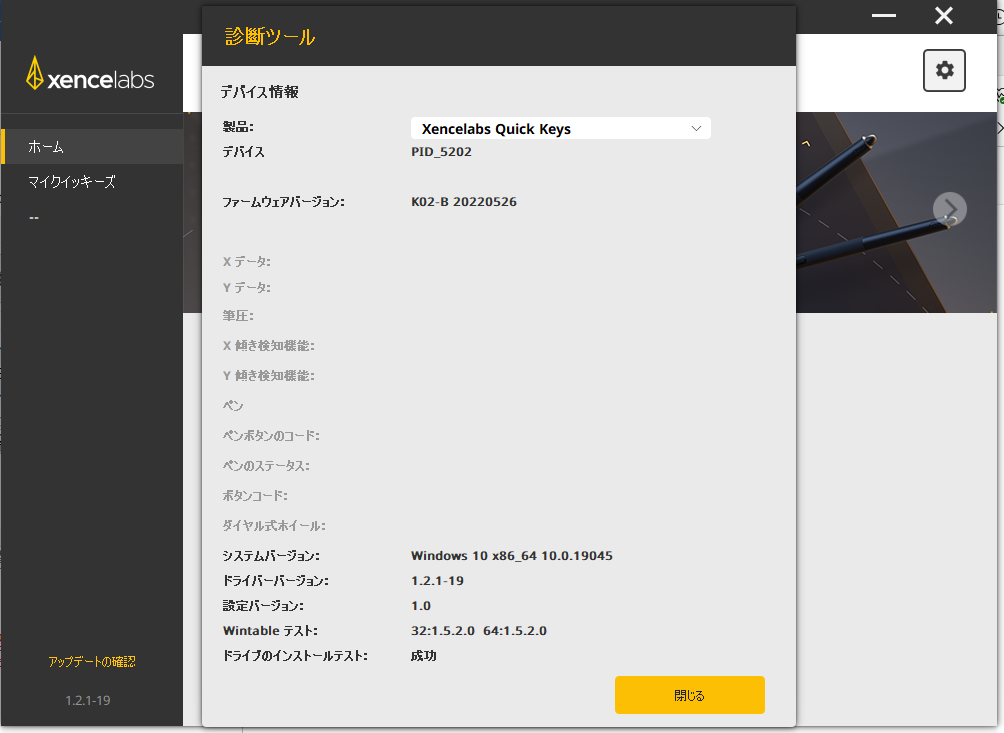Check for updates via アップデートの確認
Image resolution: width=1004 pixels, height=733 pixels.
pyautogui.click(x=92, y=661)
